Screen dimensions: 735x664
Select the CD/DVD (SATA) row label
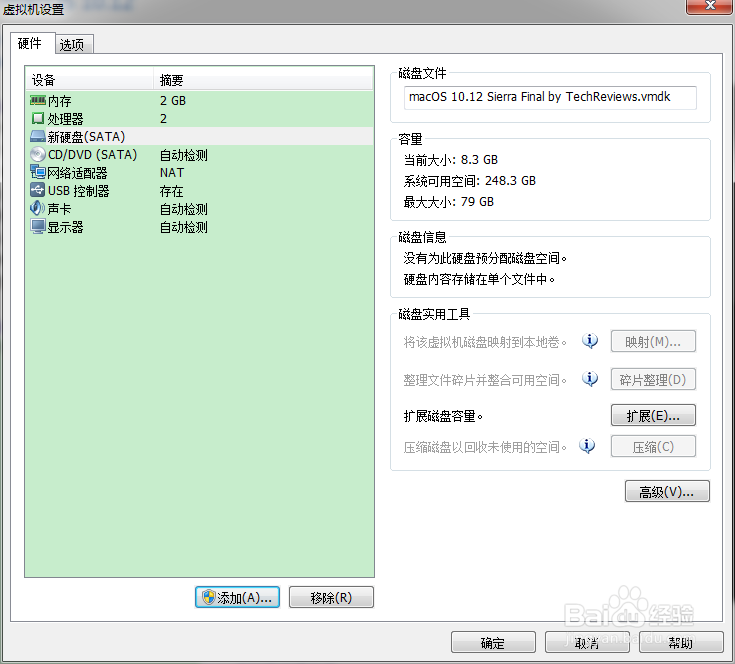click(92, 155)
